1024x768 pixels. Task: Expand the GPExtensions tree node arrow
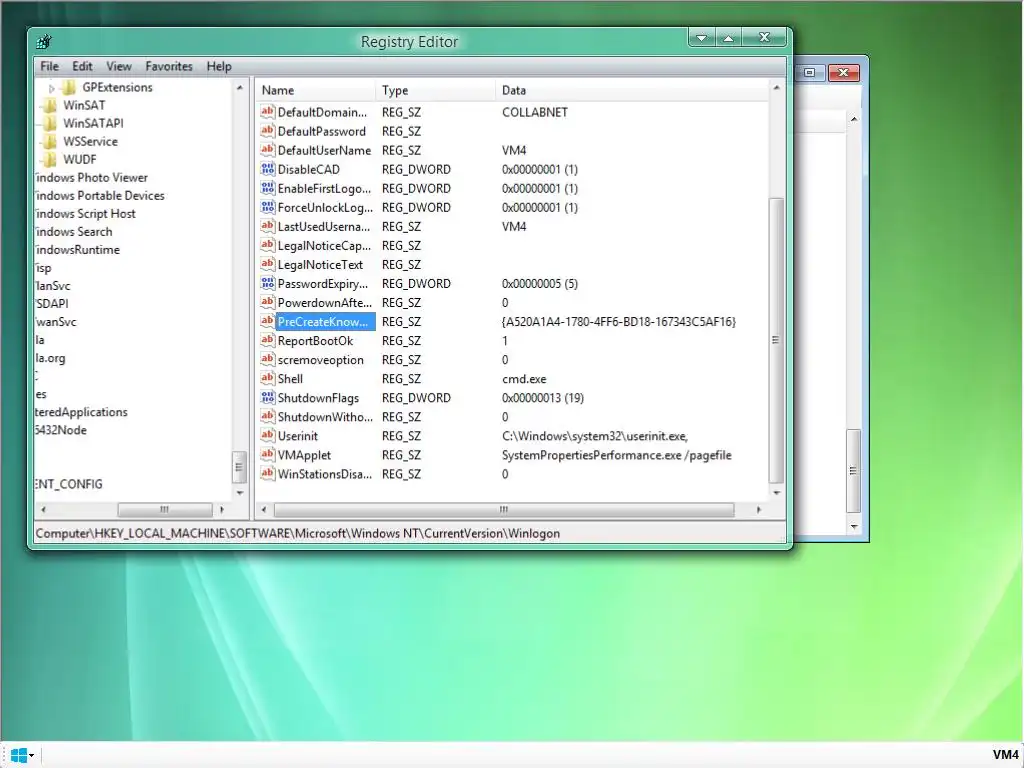click(52, 88)
